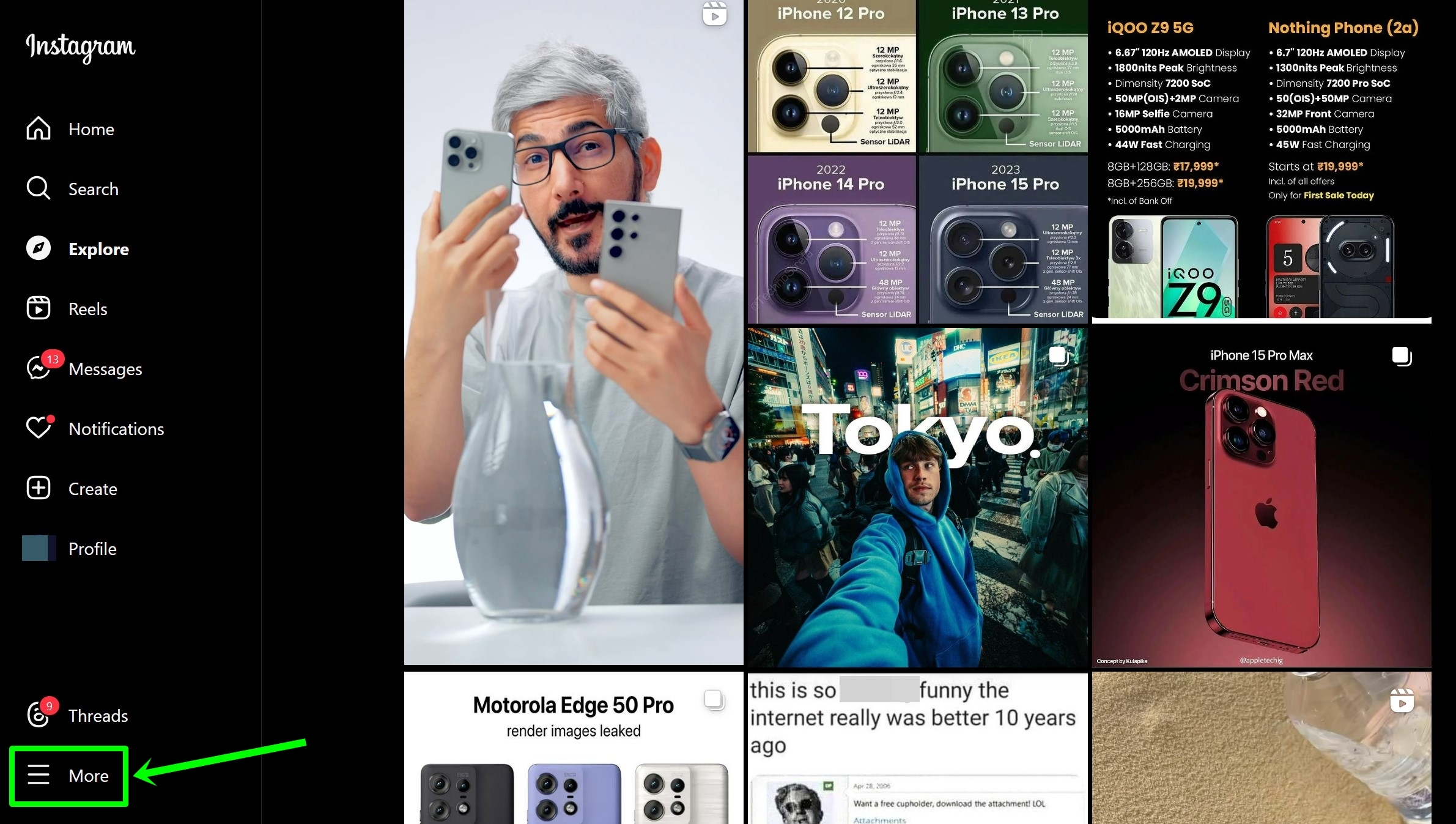Open the Threads label link
The image size is (1456, 824).
tap(98, 716)
